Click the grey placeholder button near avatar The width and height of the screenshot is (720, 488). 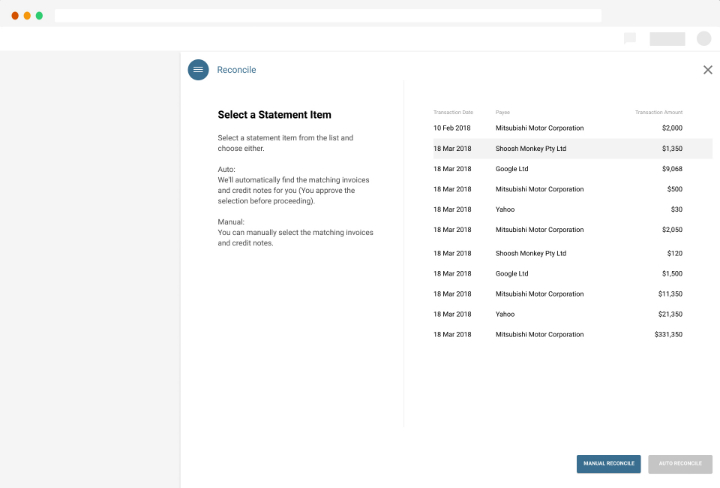pyautogui.click(x=667, y=39)
